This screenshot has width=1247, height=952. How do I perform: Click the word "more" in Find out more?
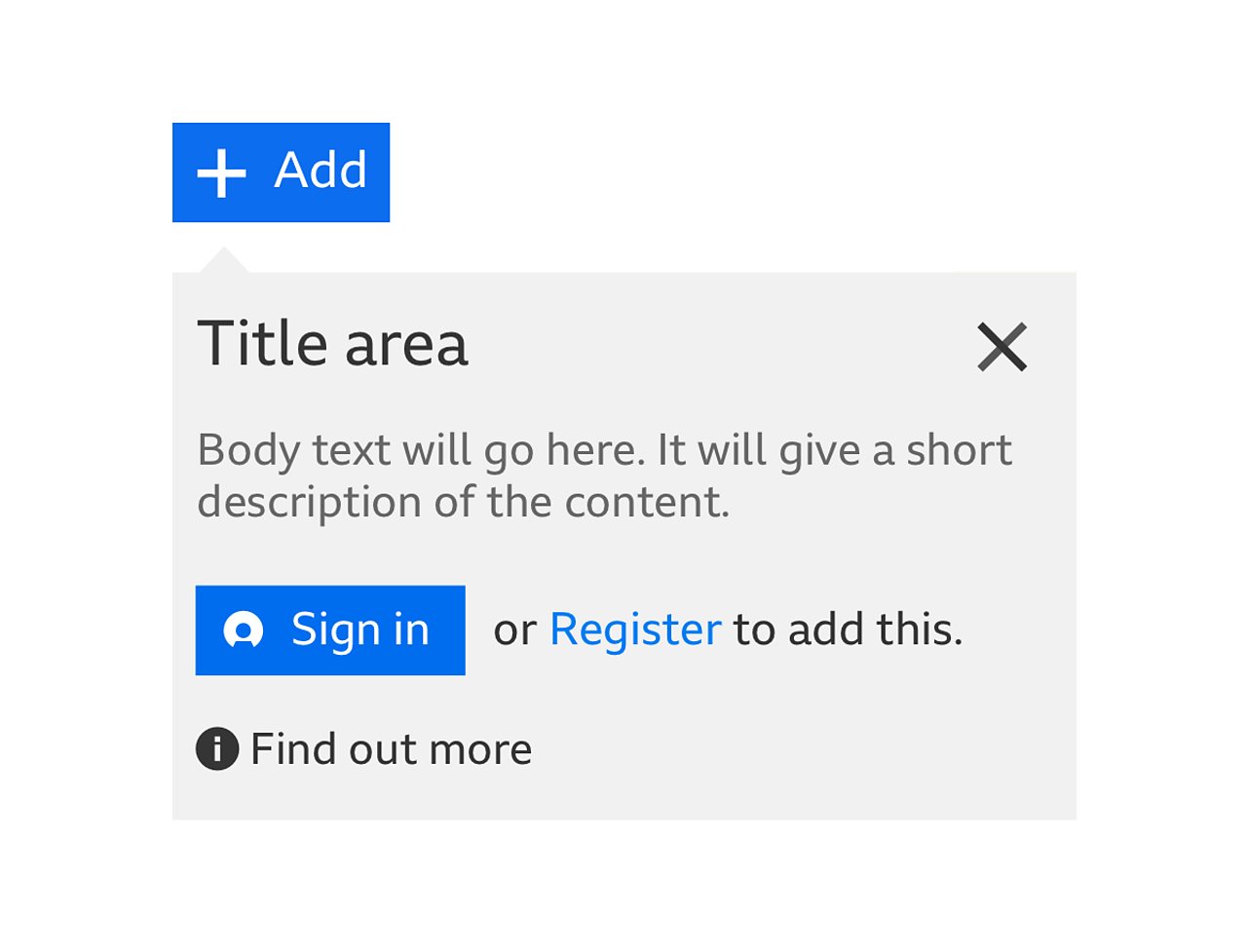pyautogui.click(x=480, y=749)
